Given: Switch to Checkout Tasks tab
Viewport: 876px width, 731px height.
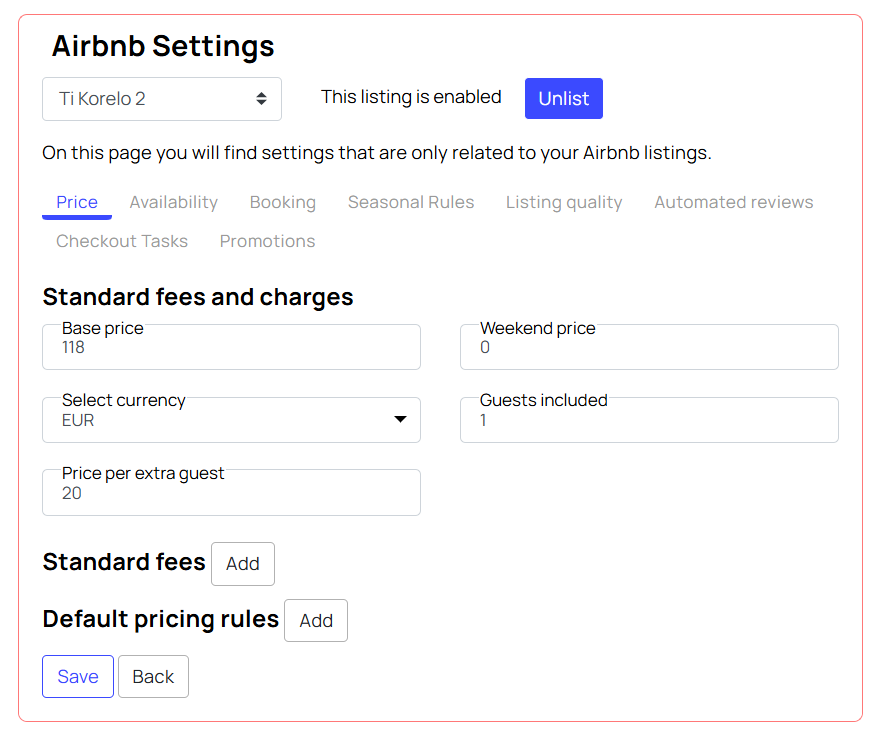Looking at the screenshot, I should (x=122, y=241).
